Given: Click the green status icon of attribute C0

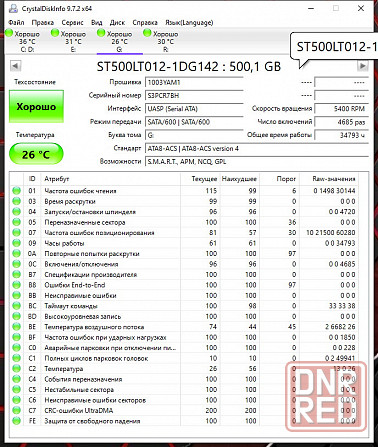Looking at the screenshot, I should 16,348.
